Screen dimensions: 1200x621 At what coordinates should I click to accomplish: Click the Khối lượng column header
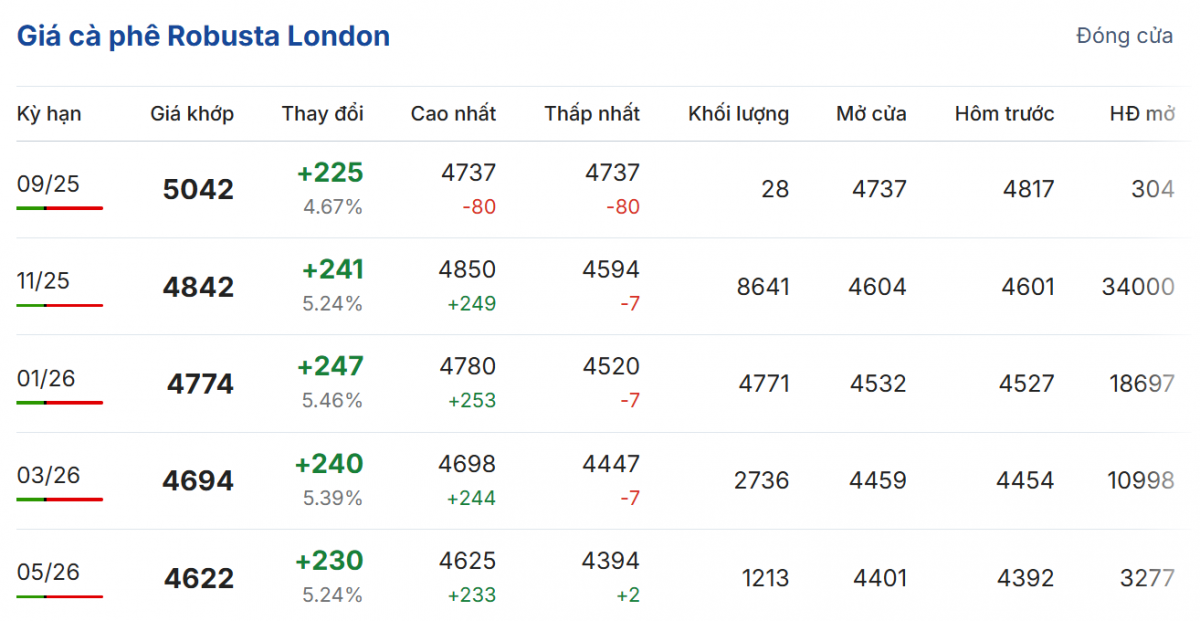738,114
